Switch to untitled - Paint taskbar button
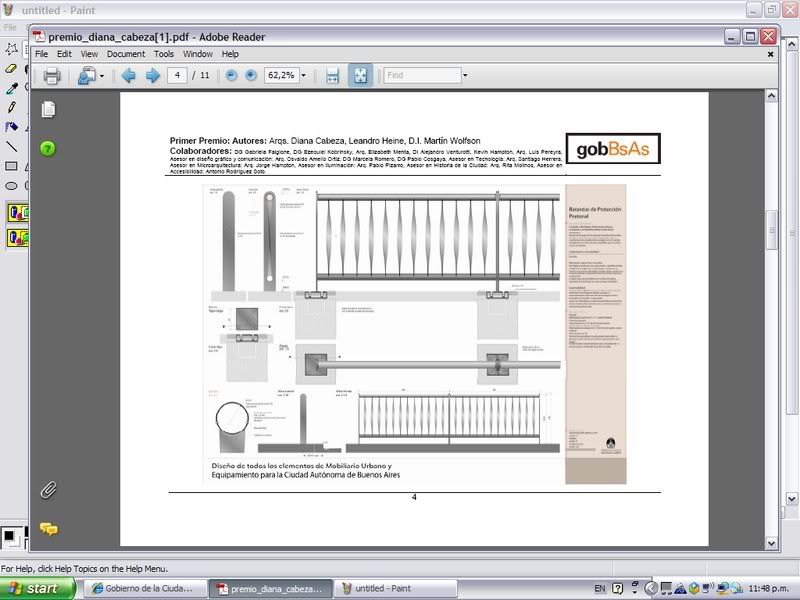The width and height of the screenshot is (800, 600). (378, 589)
